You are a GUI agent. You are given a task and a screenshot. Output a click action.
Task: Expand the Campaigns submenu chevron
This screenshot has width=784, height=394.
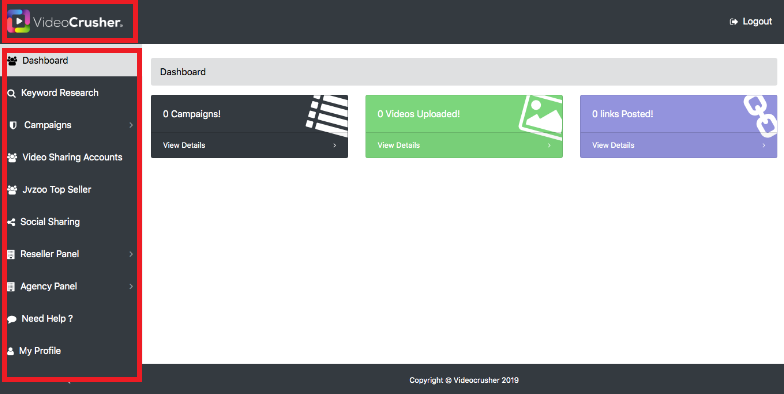coord(131,125)
